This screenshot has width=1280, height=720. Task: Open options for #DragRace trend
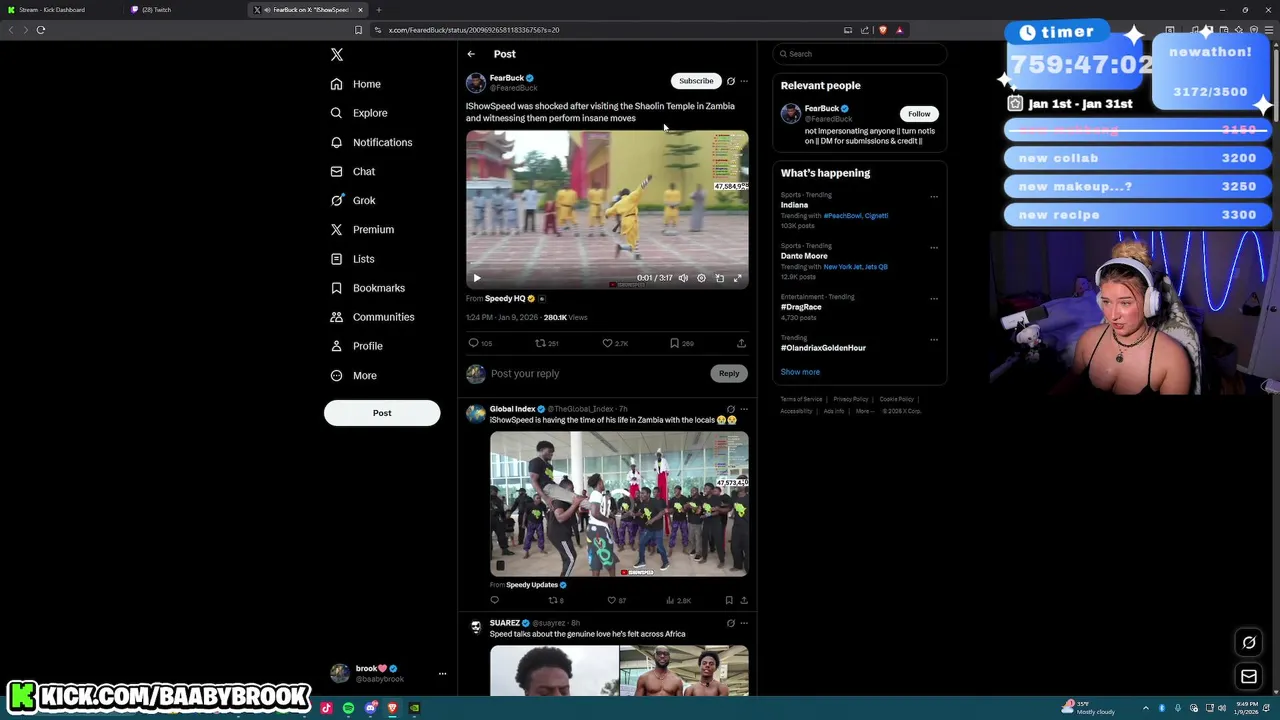click(934, 298)
